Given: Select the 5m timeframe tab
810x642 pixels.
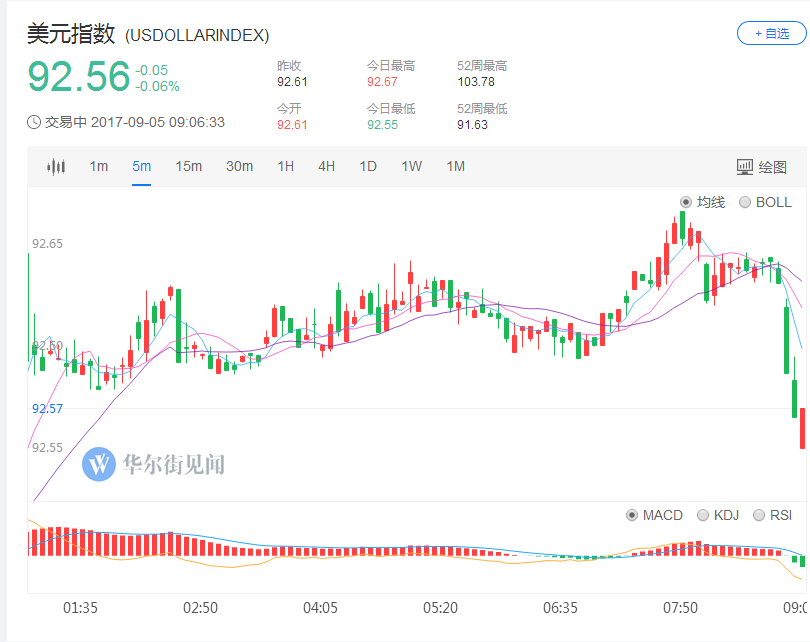Looking at the screenshot, I should [142, 166].
